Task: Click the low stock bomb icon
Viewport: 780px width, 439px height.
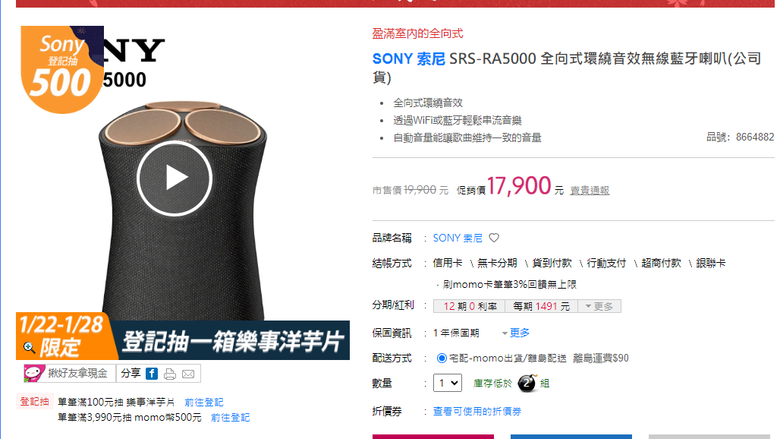Action: (x=527, y=383)
